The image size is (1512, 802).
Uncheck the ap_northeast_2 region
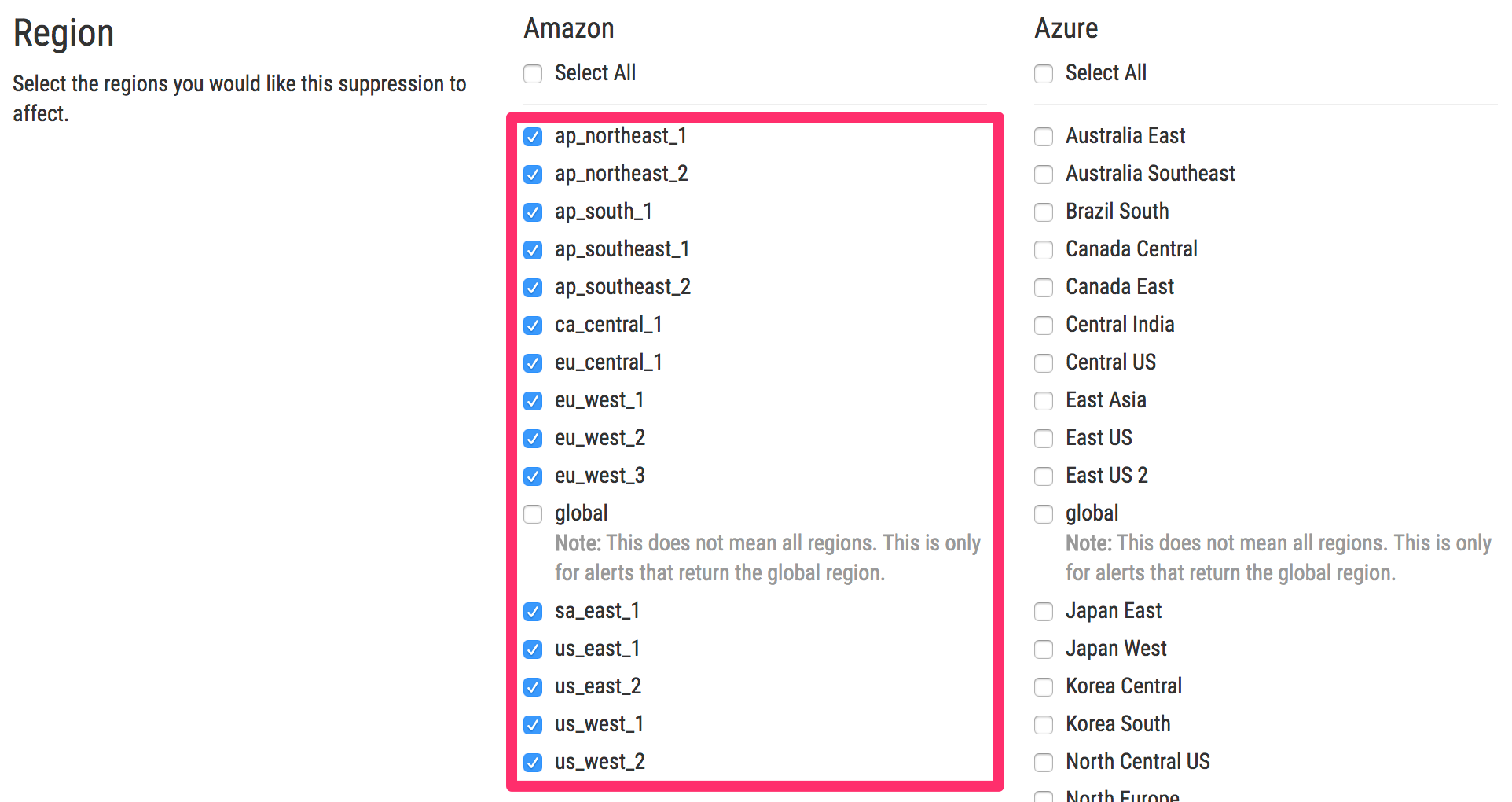point(533,174)
